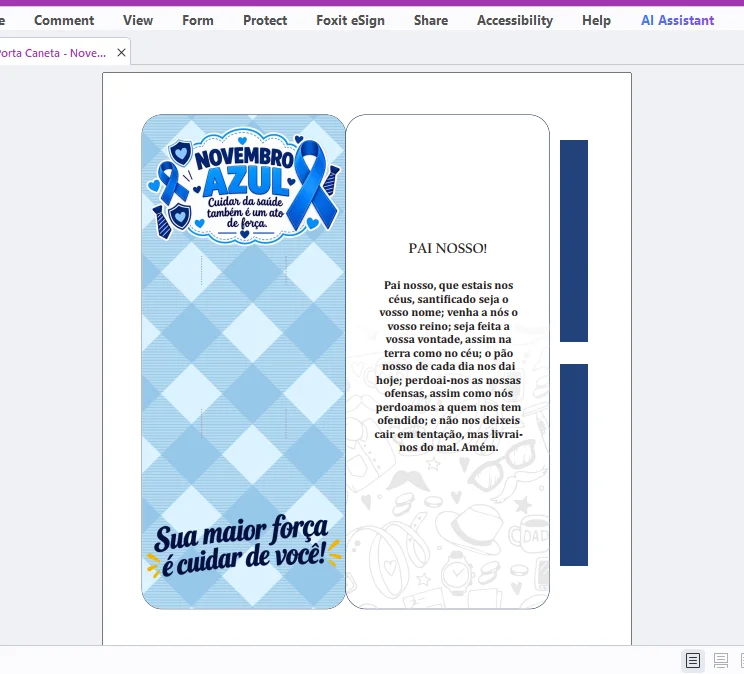Click the 'nos do mal. Amém.' line

pyautogui.click(x=449, y=447)
